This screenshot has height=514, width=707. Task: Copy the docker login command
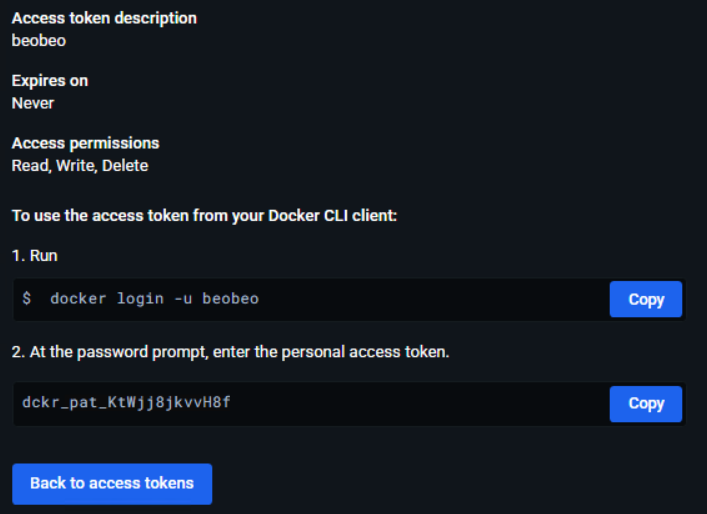[645, 299]
